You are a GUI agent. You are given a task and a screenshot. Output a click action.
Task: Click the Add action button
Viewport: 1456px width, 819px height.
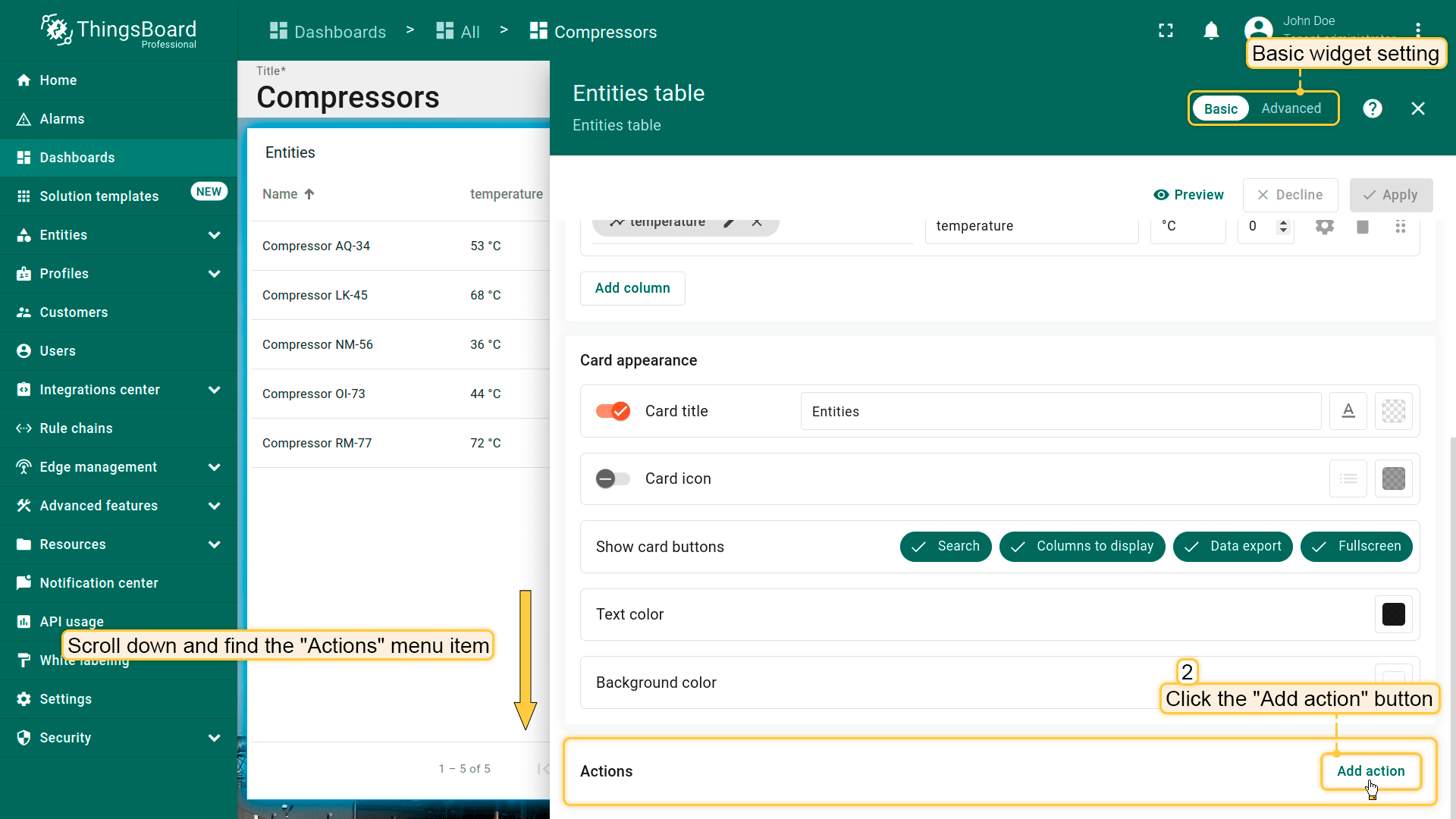click(x=1370, y=771)
